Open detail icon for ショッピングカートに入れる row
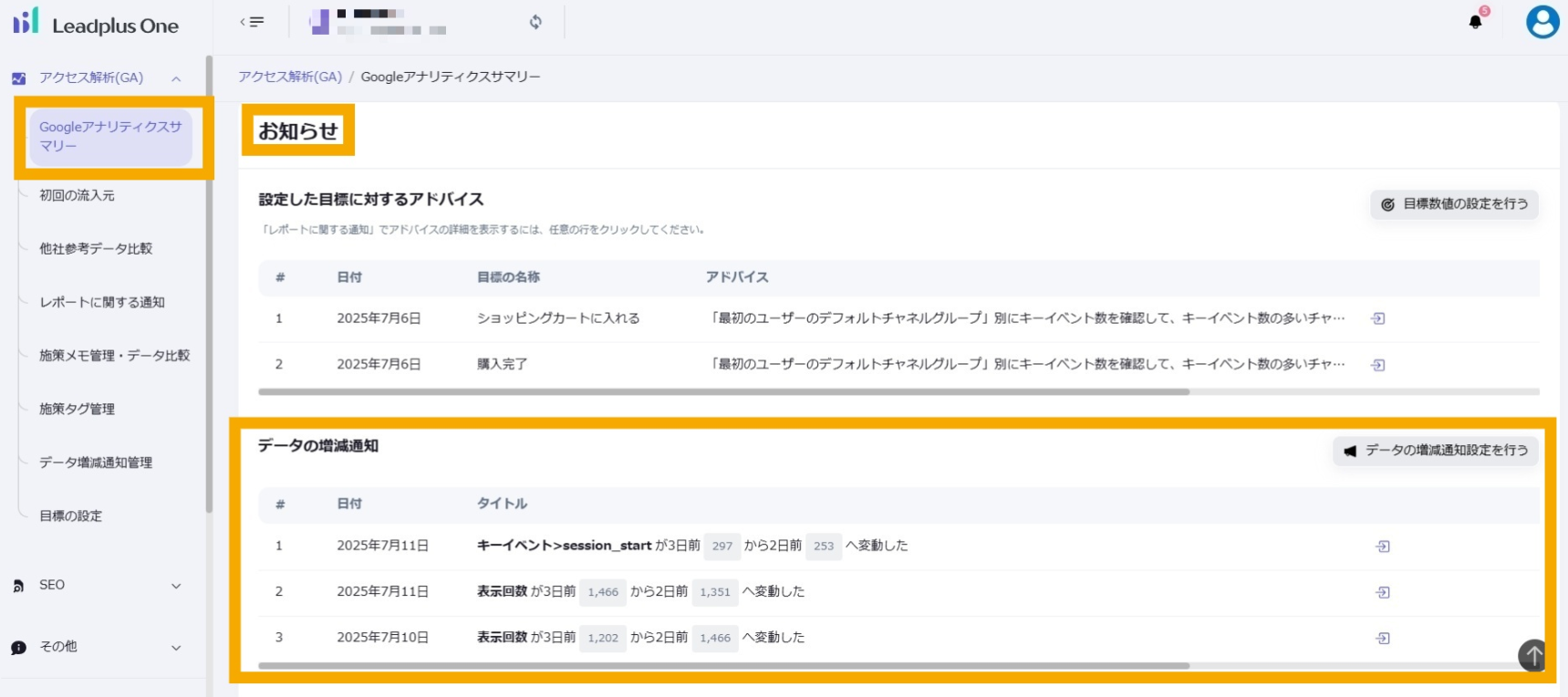1568x697 pixels. coord(1378,318)
